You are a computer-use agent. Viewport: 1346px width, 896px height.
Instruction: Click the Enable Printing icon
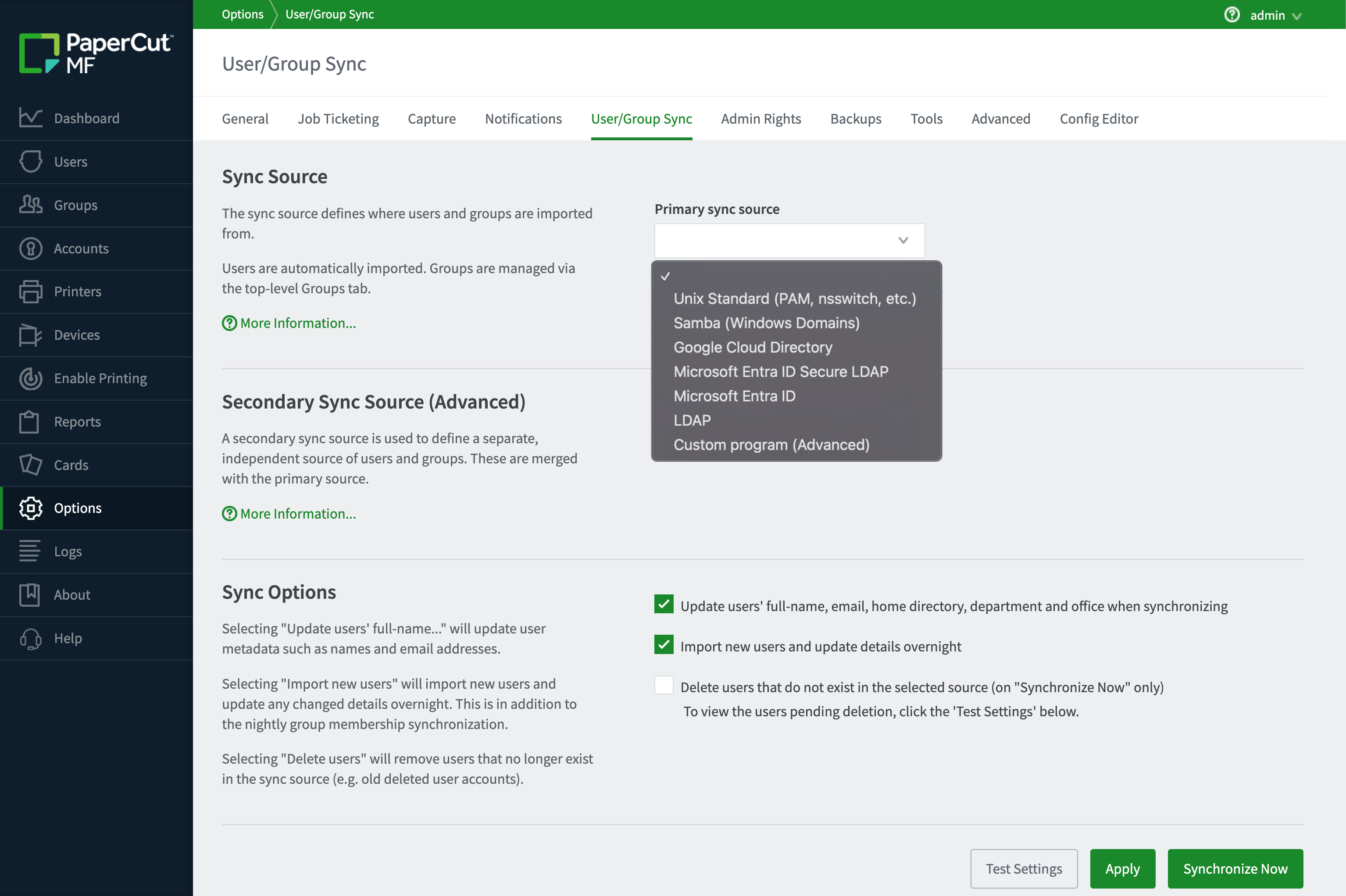click(x=30, y=378)
